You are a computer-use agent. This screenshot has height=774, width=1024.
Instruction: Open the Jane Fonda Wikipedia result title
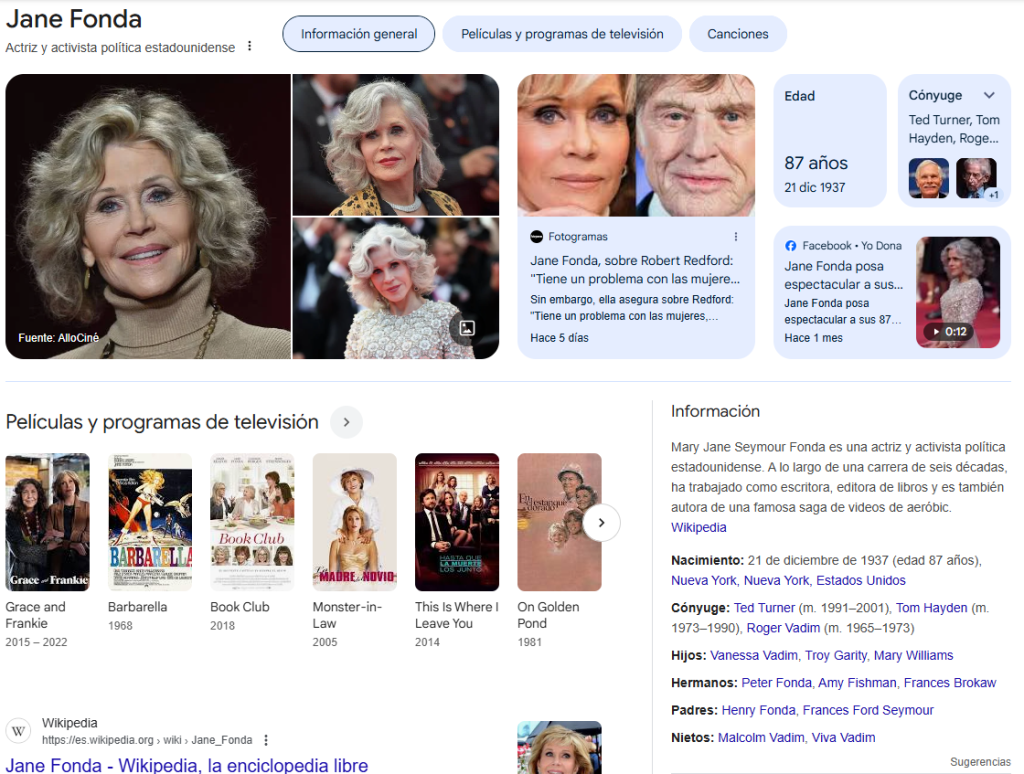click(187, 765)
